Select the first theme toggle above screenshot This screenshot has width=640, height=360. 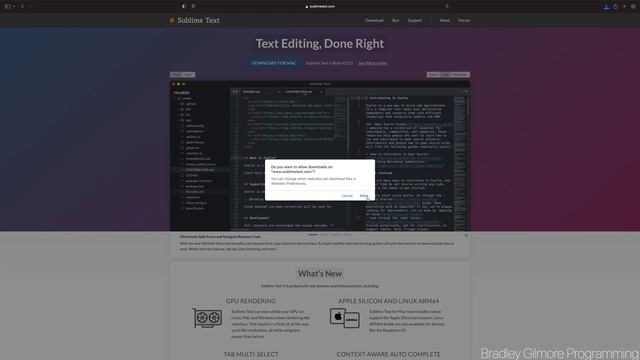[x=176, y=75]
